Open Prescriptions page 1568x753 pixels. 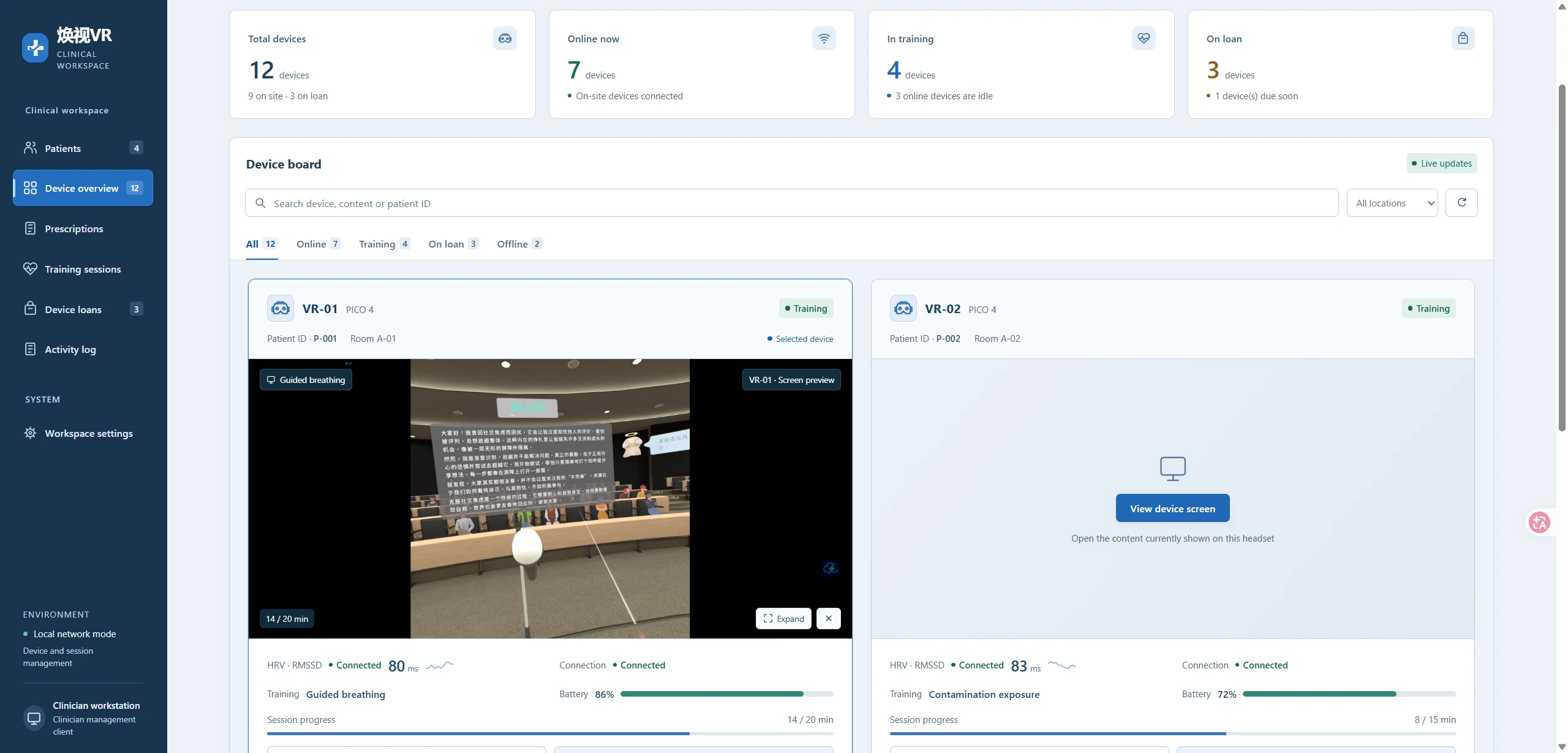[83, 229]
